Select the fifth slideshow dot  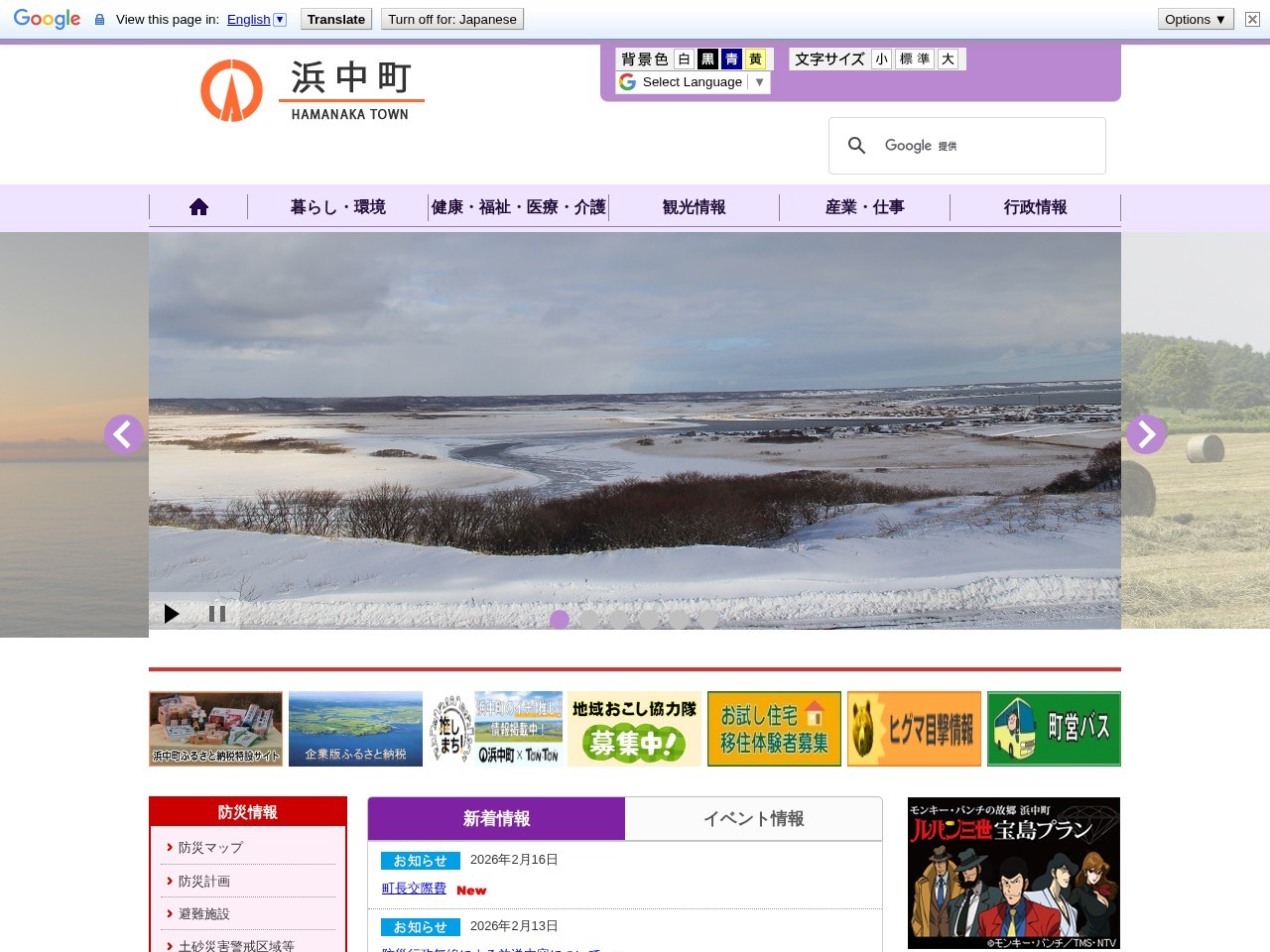click(679, 620)
